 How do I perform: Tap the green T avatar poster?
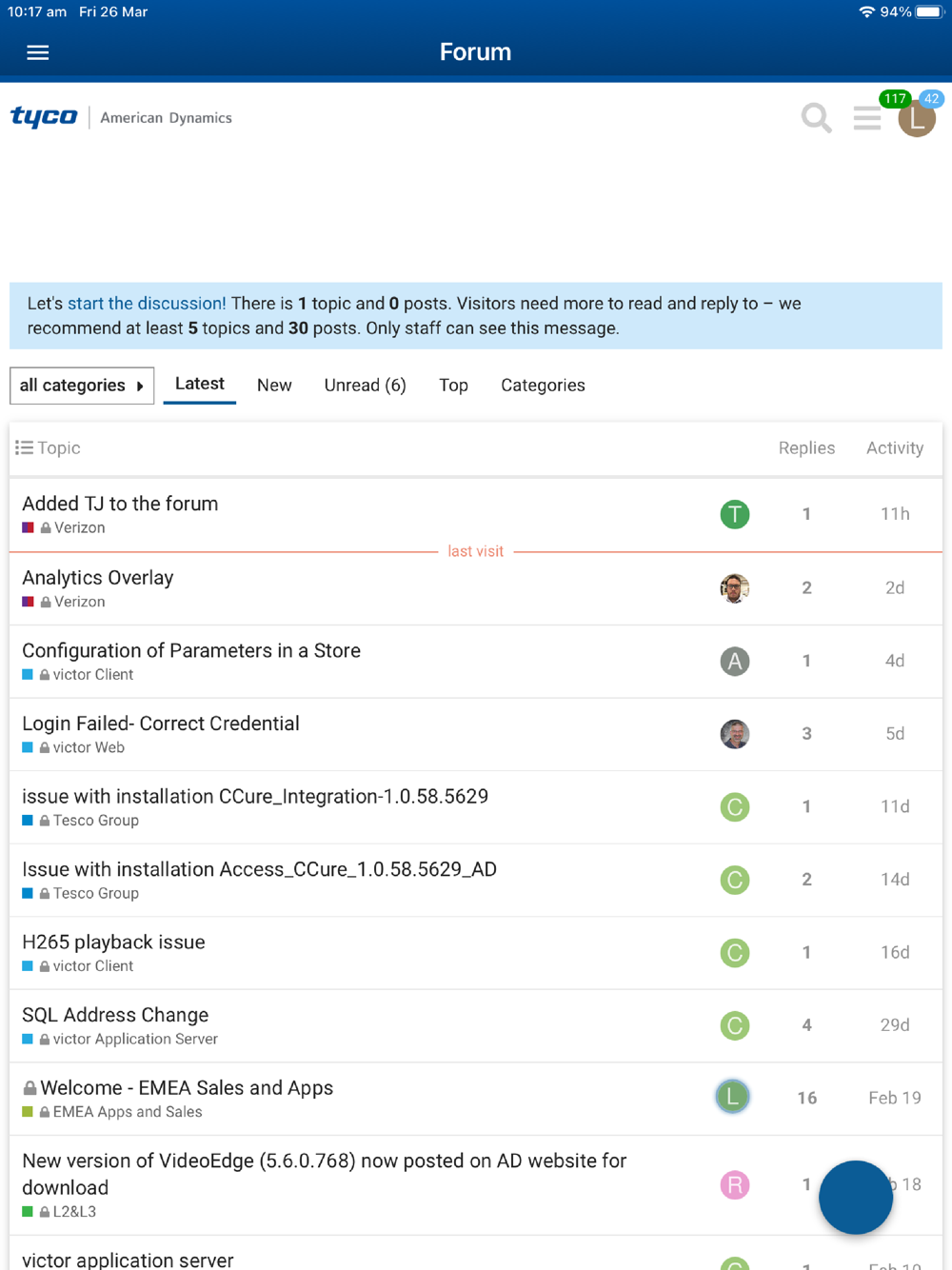pyautogui.click(x=734, y=514)
